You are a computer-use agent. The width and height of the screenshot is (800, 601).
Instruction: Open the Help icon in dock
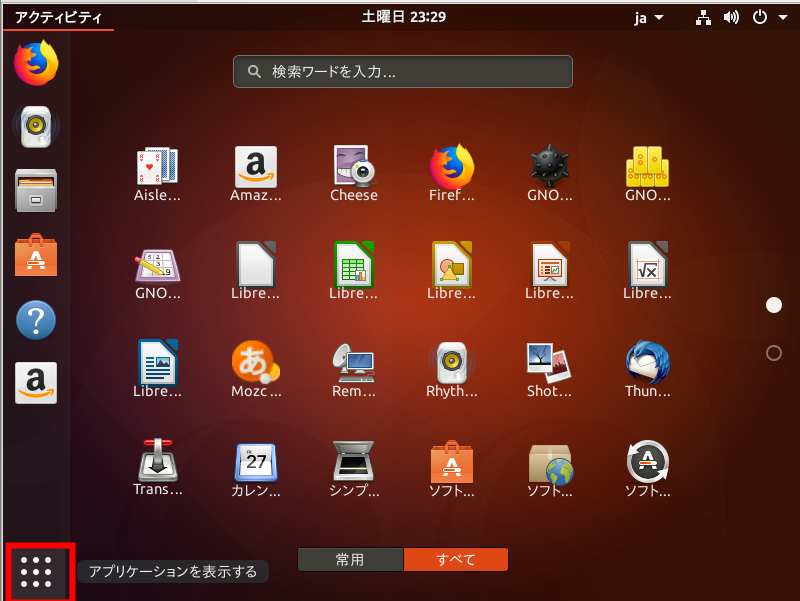tap(36, 320)
